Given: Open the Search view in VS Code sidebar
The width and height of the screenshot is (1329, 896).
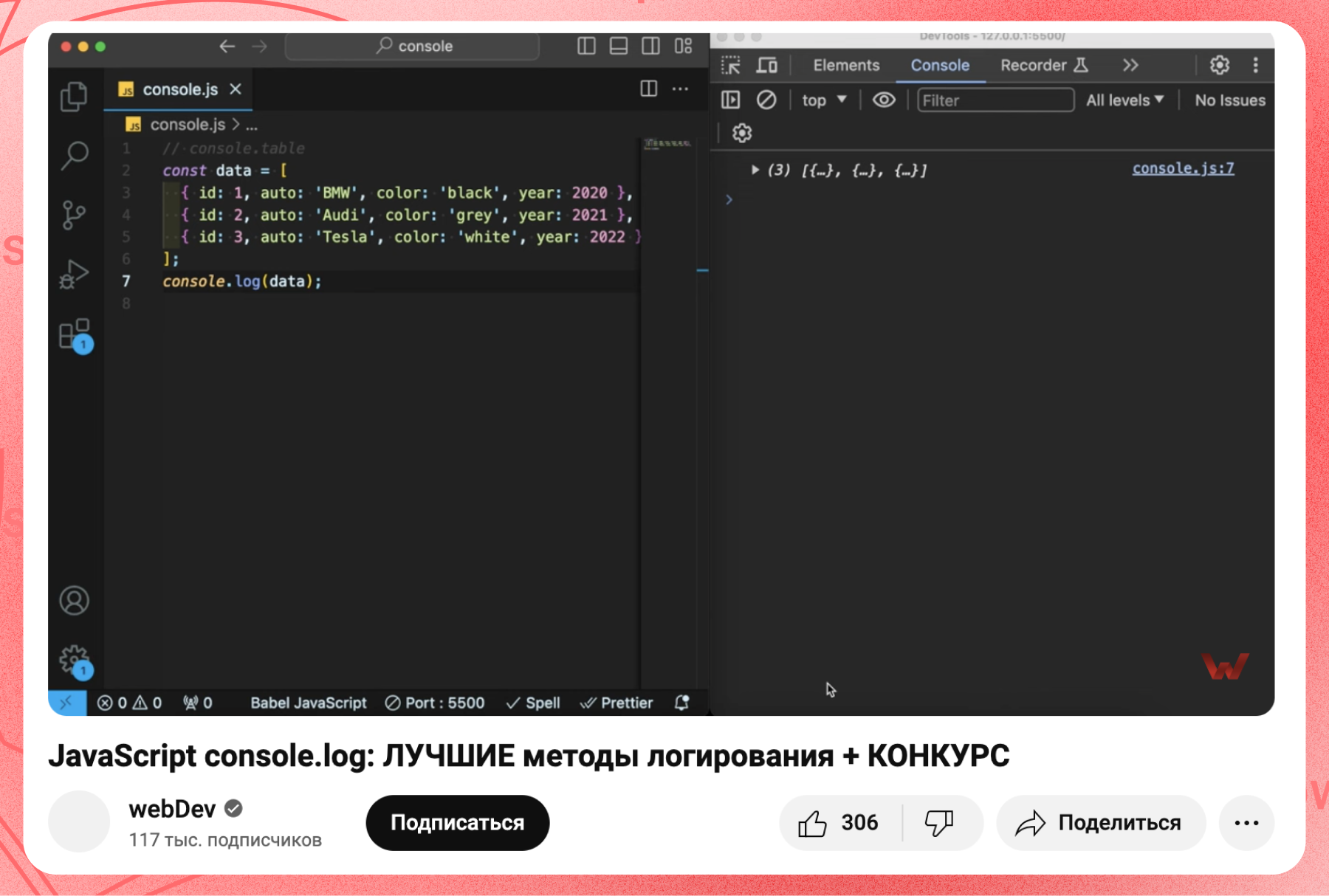Looking at the screenshot, I should coord(74,156).
